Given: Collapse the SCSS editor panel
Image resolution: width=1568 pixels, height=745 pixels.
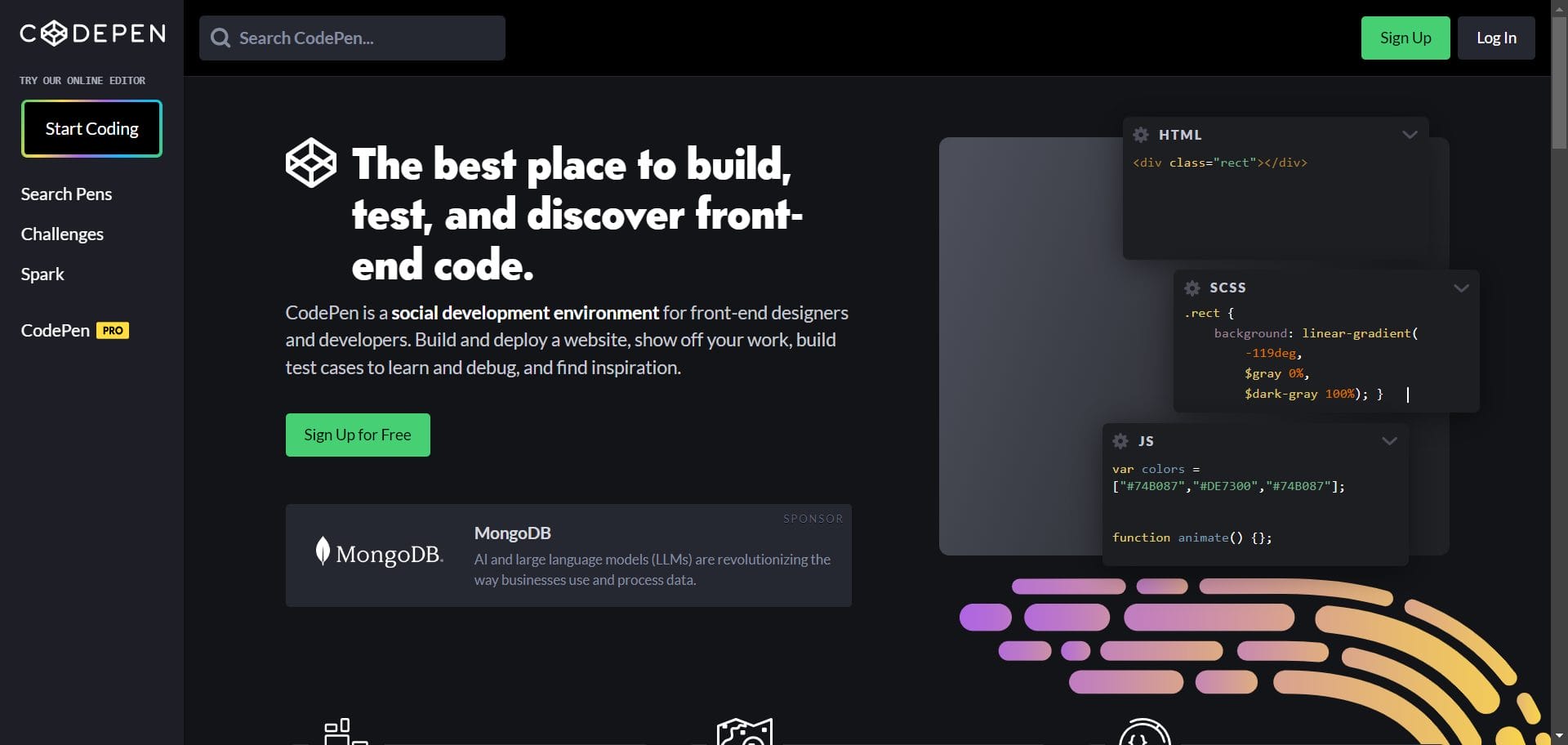Looking at the screenshot, I should 1462,288.
